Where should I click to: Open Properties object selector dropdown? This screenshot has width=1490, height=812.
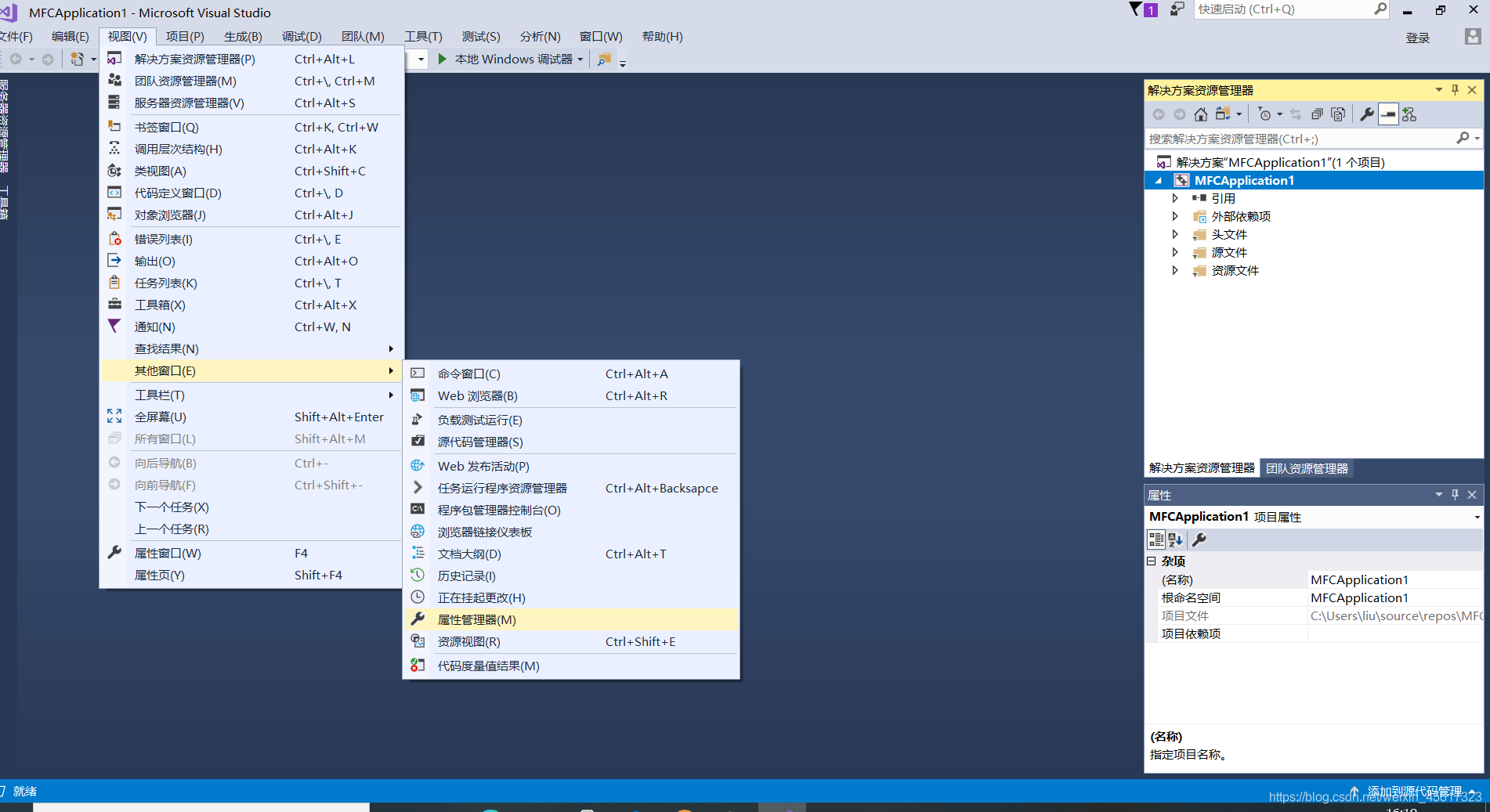[x=1477, y=517]
